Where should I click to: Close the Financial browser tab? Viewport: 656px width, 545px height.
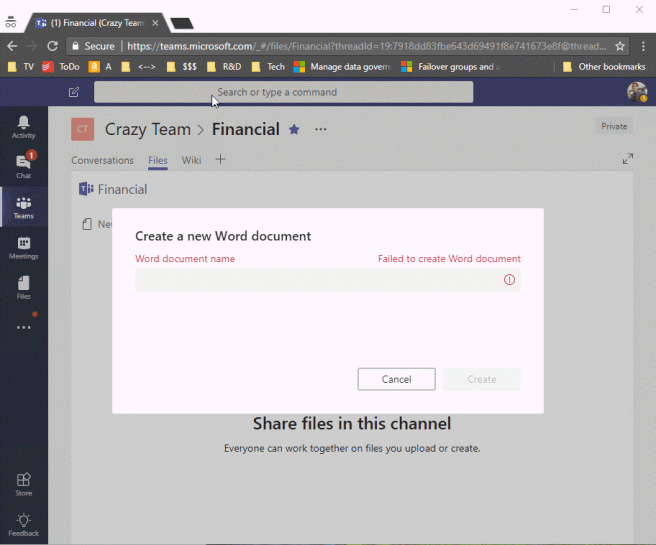pyautogui.click(x=155, y=23)
